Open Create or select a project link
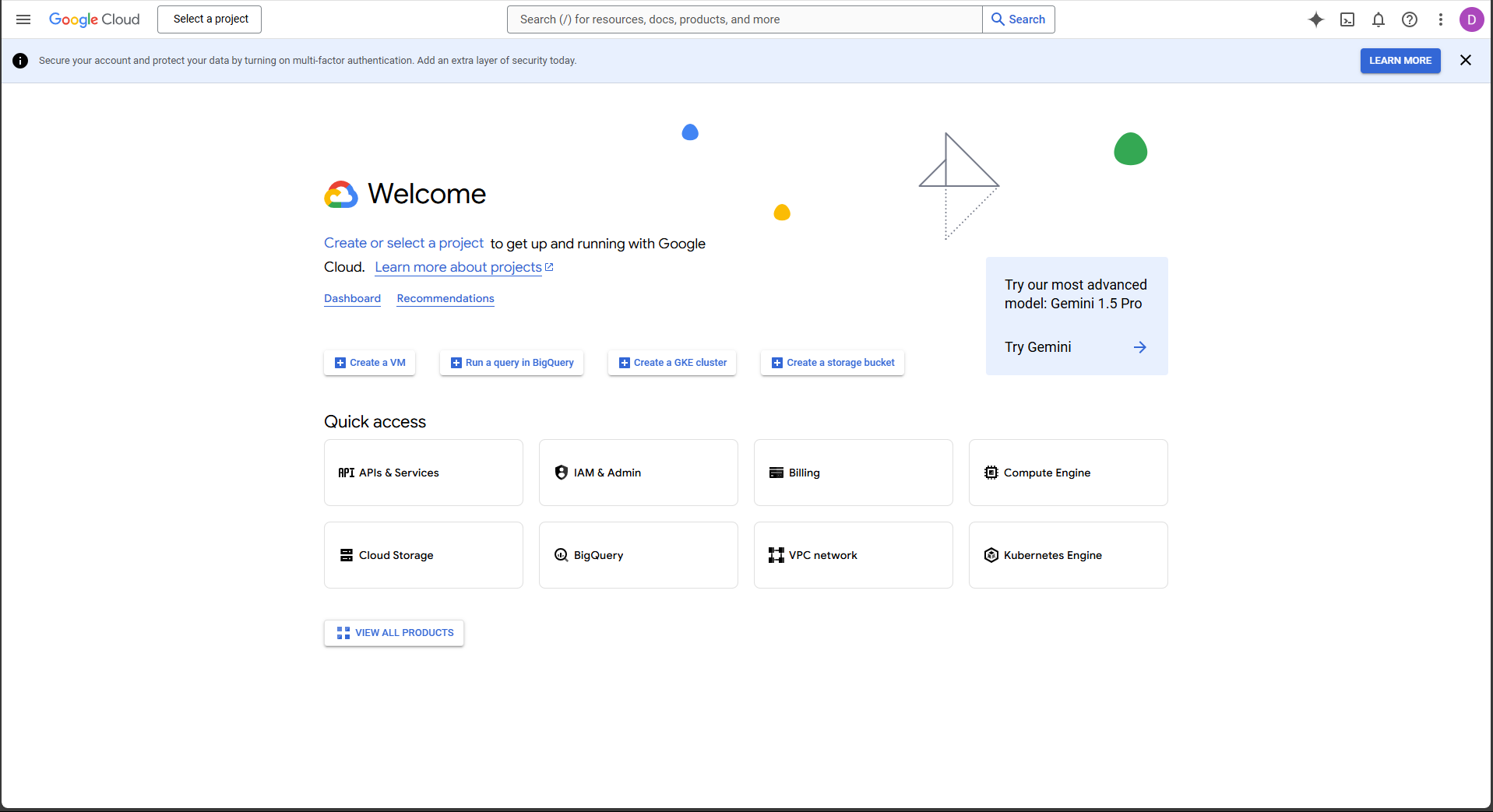Image resolution: width=1493 pixels, height=812 pixels. [x=403, y=243]
